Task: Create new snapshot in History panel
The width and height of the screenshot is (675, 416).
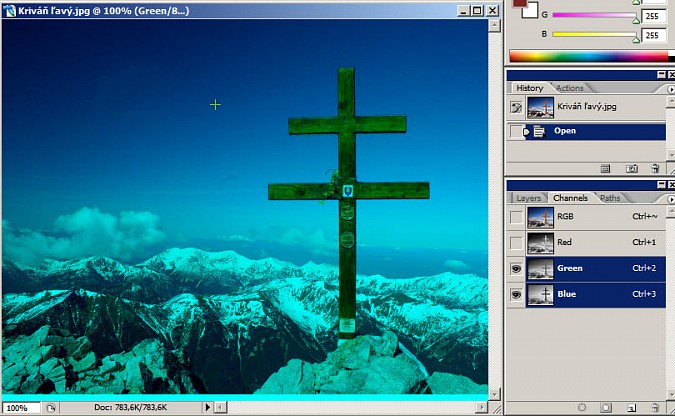Action: pos(632,168)
